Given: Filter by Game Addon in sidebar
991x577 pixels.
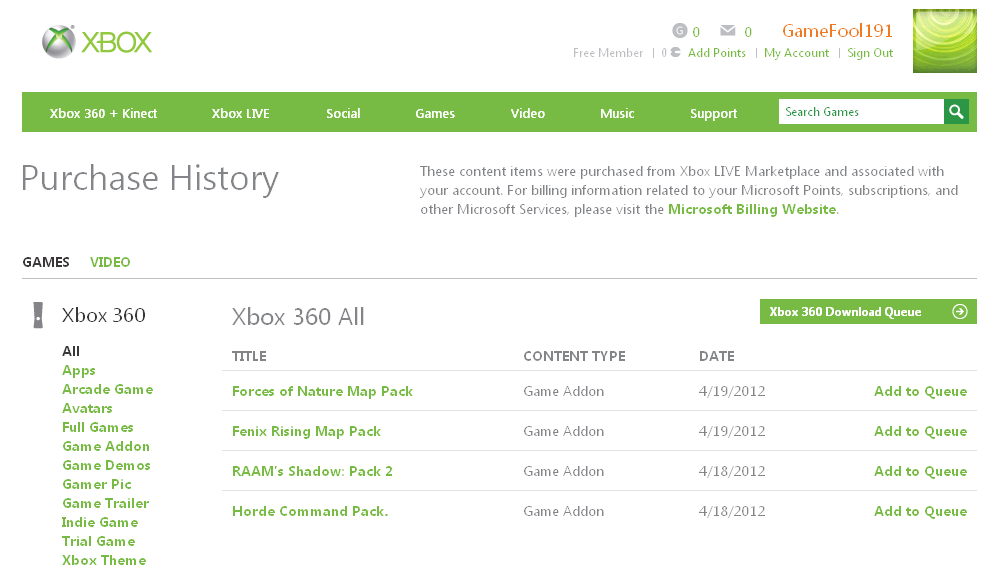Looking at the screenshot, I should [x=106, y=446].
